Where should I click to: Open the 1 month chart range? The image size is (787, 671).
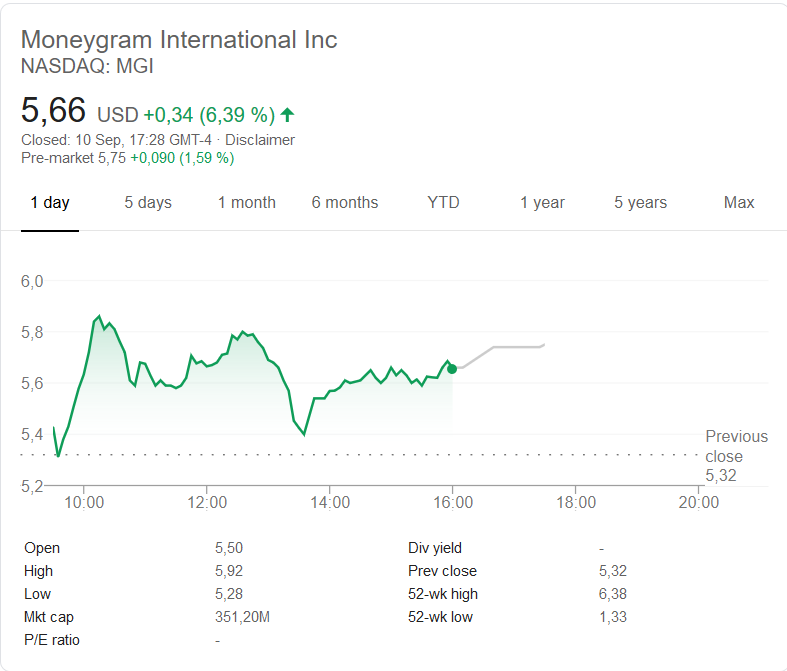point(247,203)
